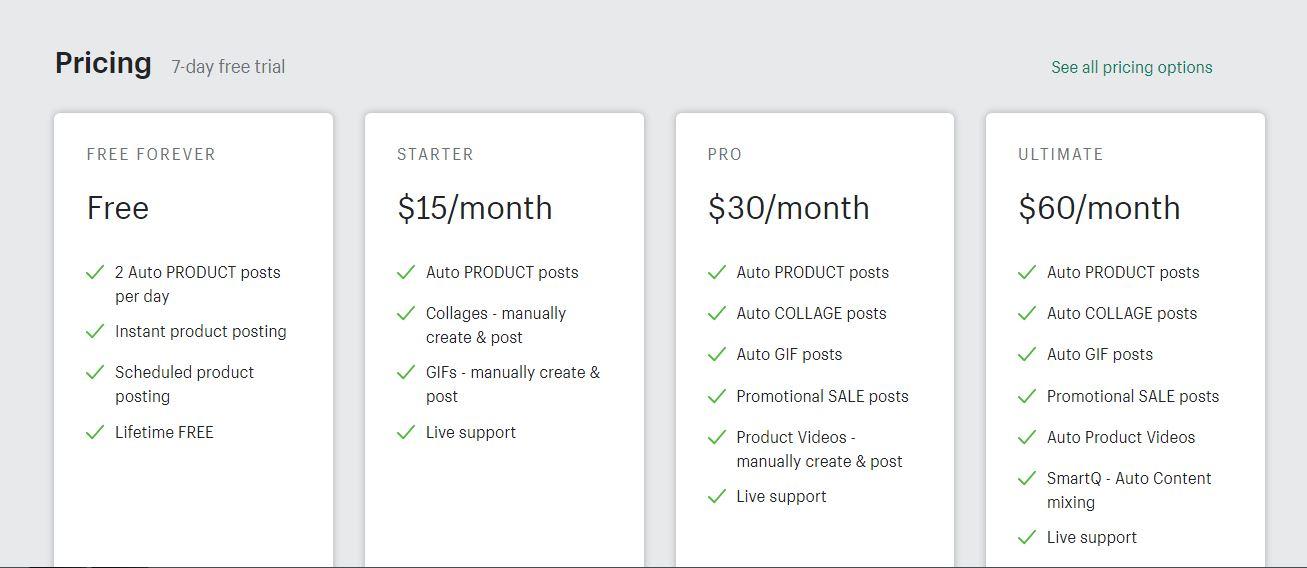Click checkmark next to Pro Promotional SALE posts
This screenshot has width=1307, height=568.
716,396
